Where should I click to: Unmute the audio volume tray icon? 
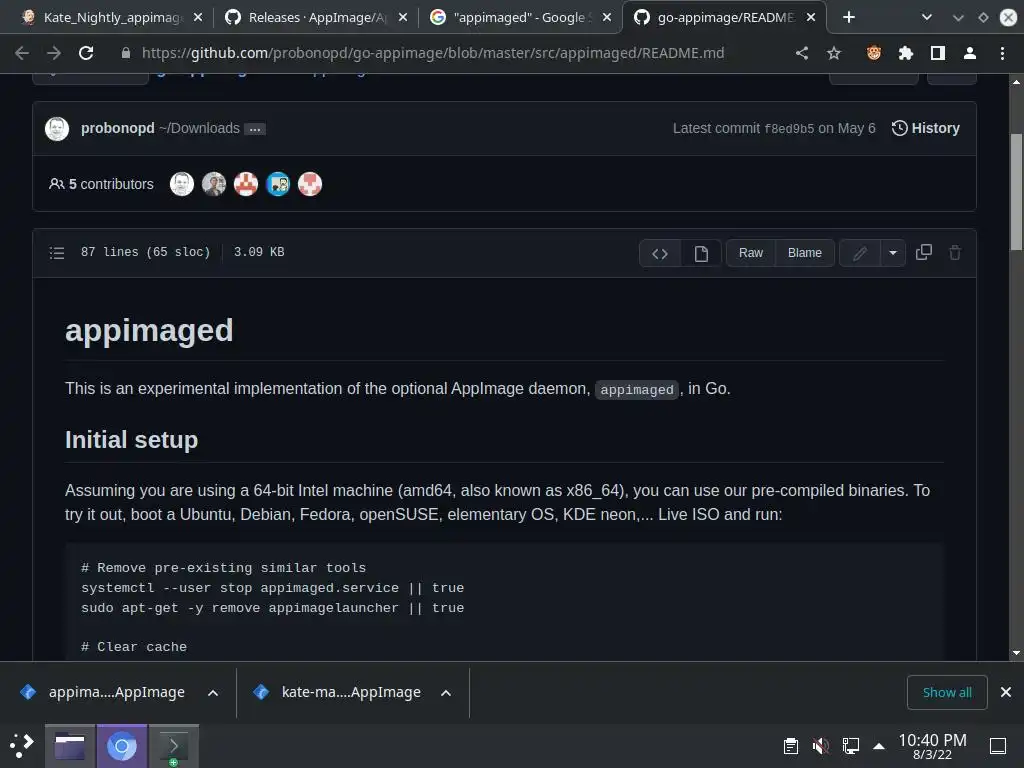pyautogui.click(x=820, y=746)
